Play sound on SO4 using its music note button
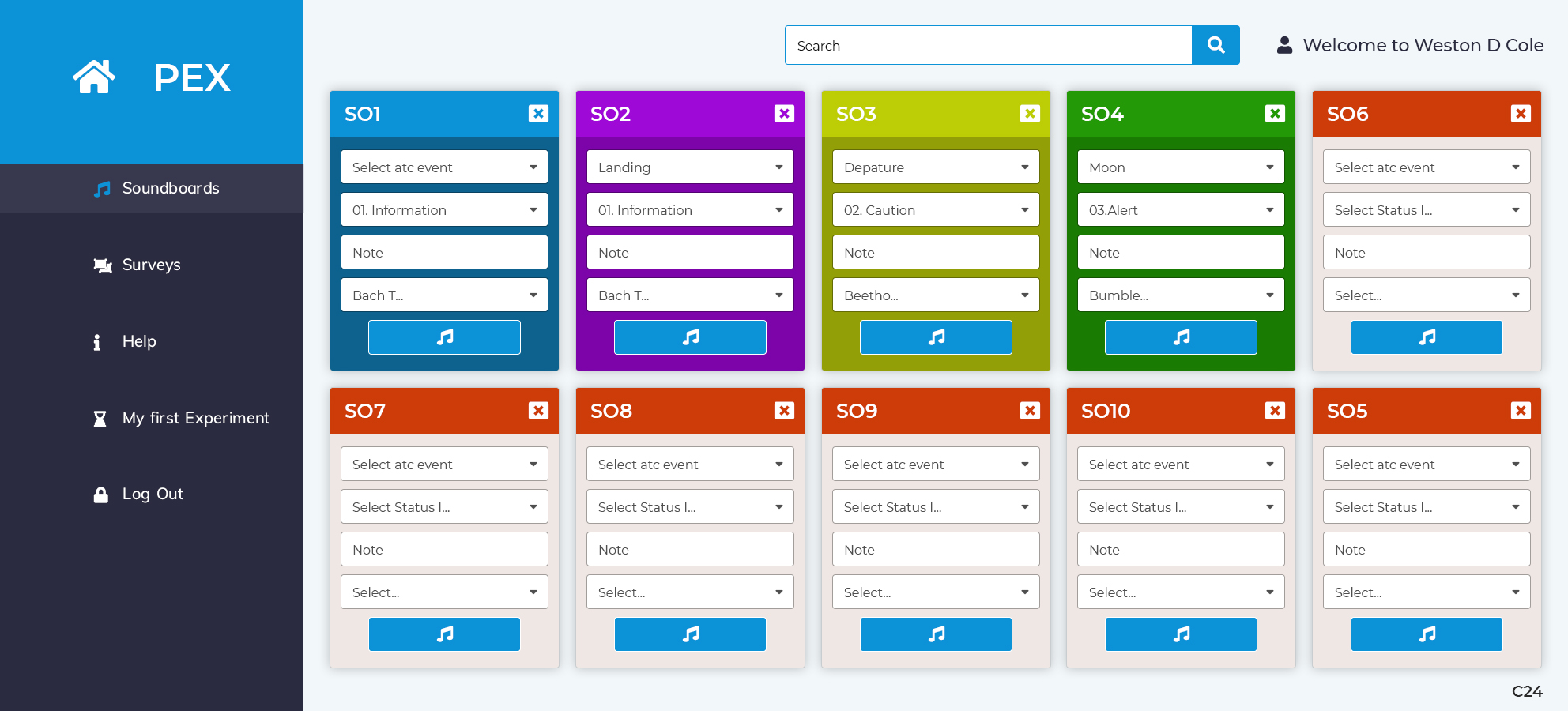The height and width of the screenshot is (711, 1568). tap(1181, 337)
